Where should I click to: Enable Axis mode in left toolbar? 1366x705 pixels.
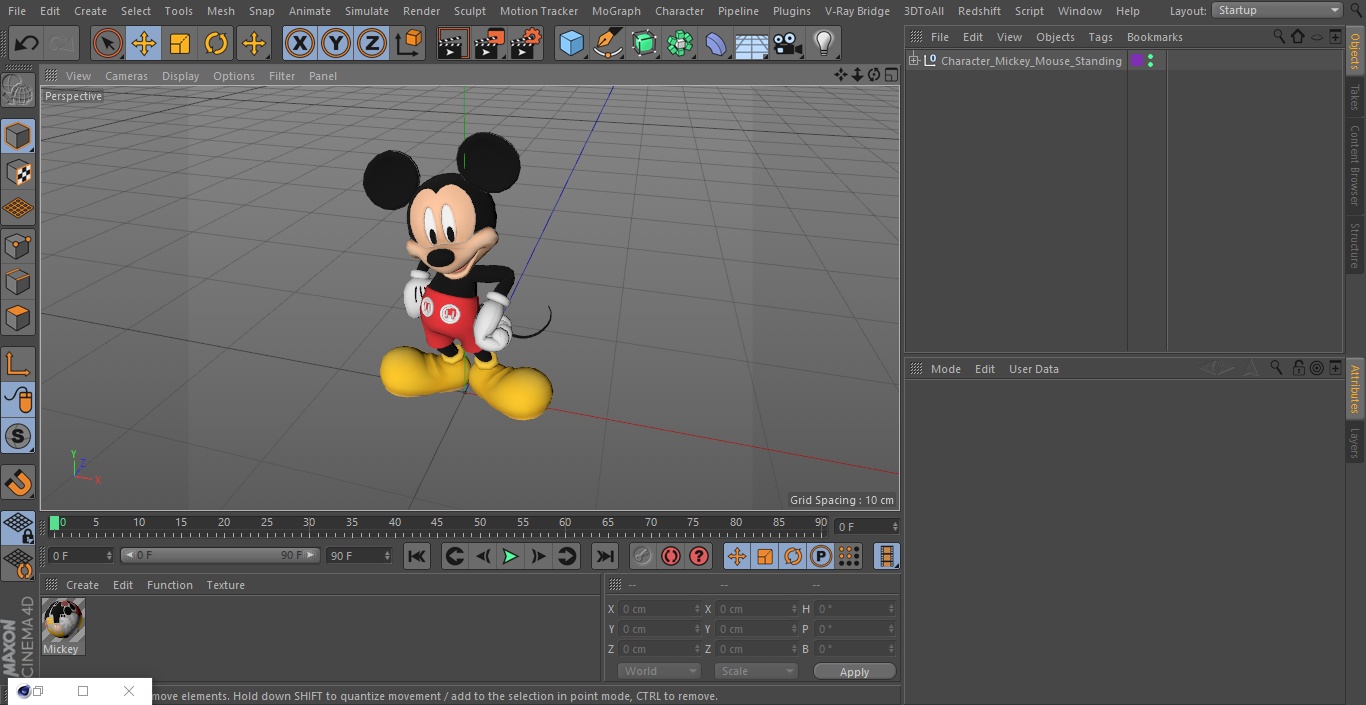click(18, 364)
